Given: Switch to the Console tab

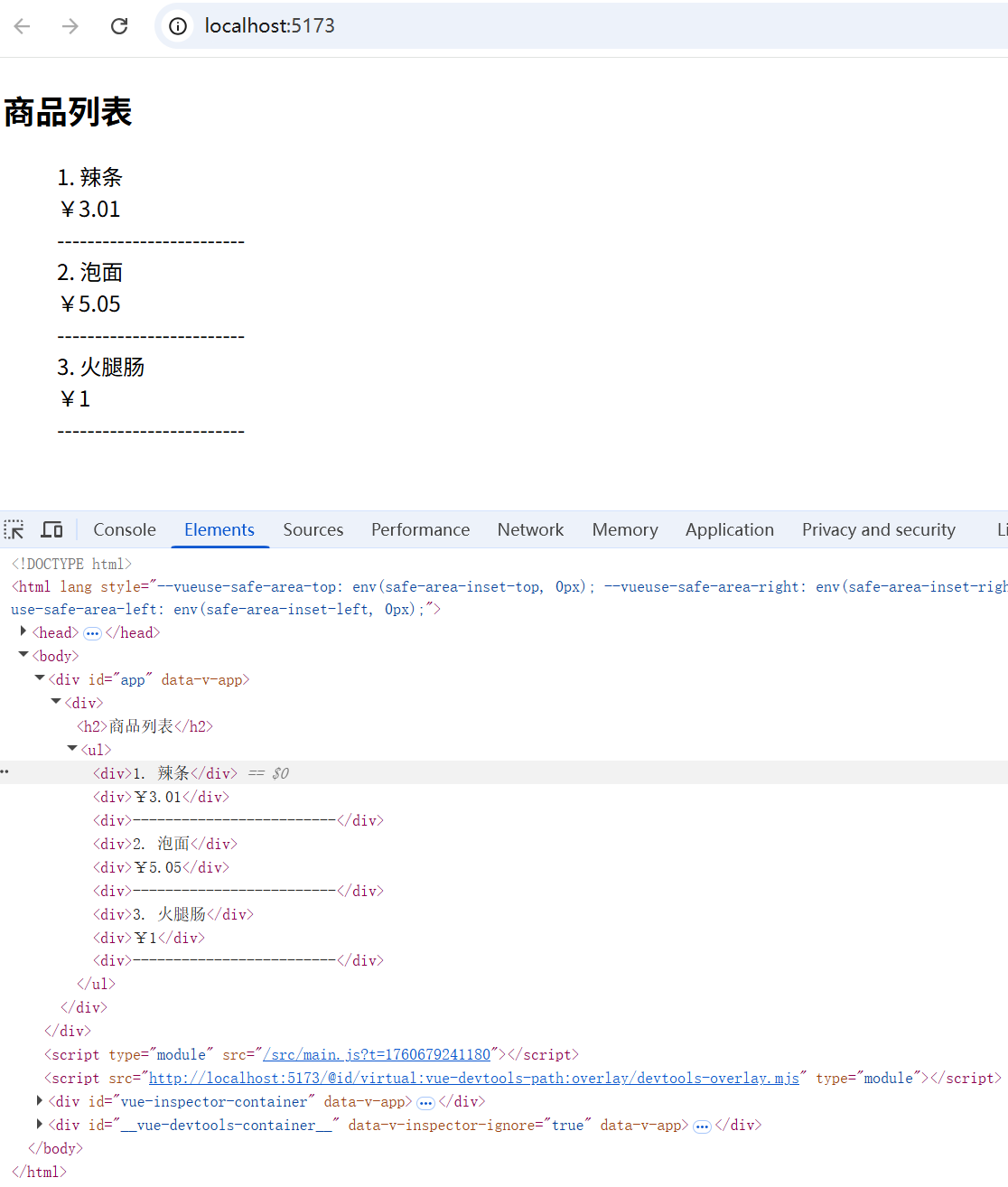Looking at the screenshot, I should click(125, 530).
